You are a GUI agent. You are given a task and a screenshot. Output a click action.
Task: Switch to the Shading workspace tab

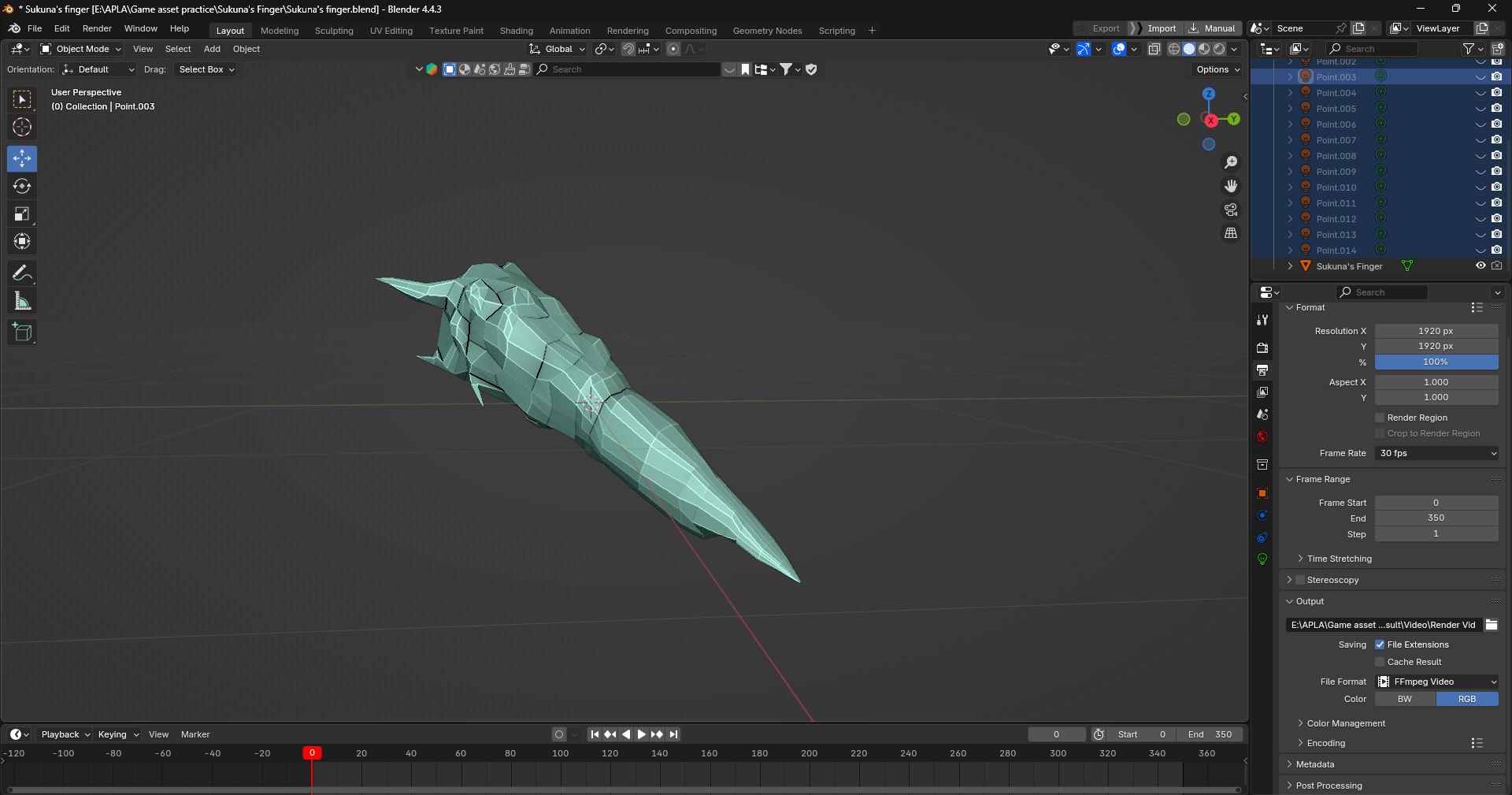(517, 31)
